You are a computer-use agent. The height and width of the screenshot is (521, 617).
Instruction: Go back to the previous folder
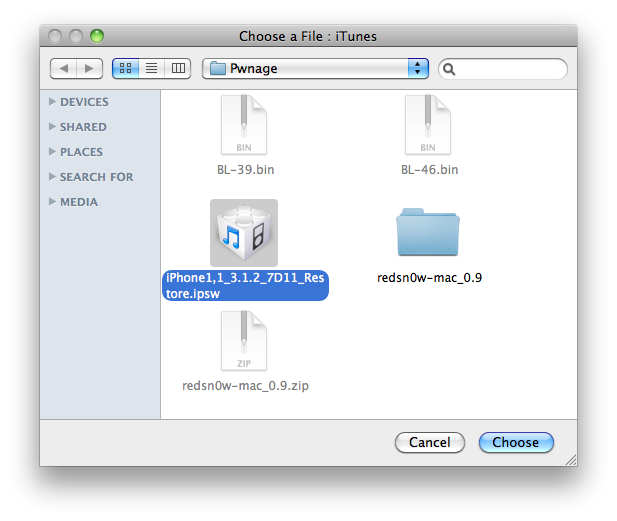click(x=64, y=68)
